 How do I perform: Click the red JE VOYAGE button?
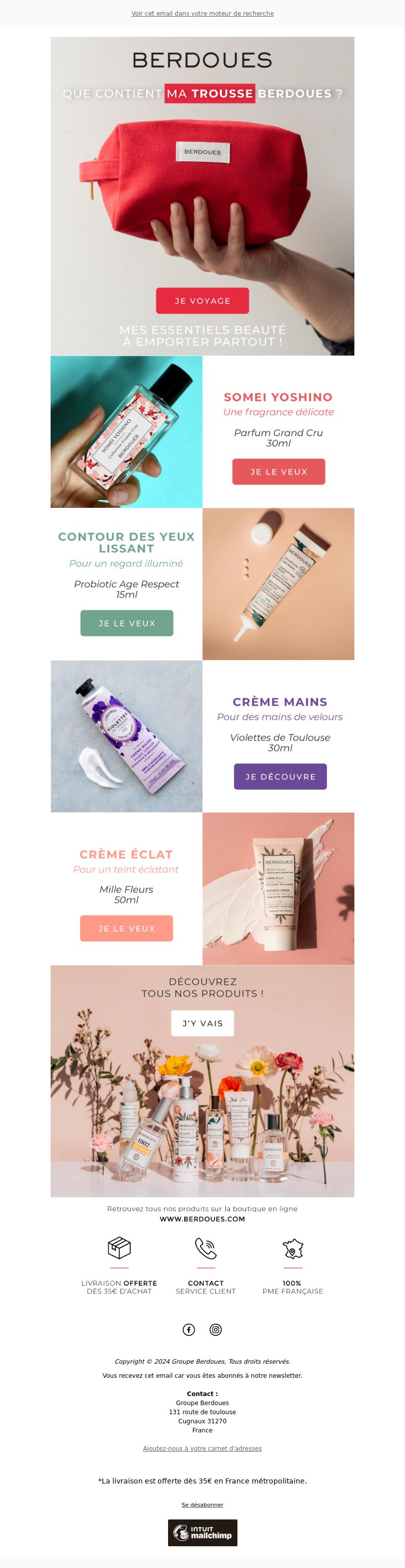[202, 300]
